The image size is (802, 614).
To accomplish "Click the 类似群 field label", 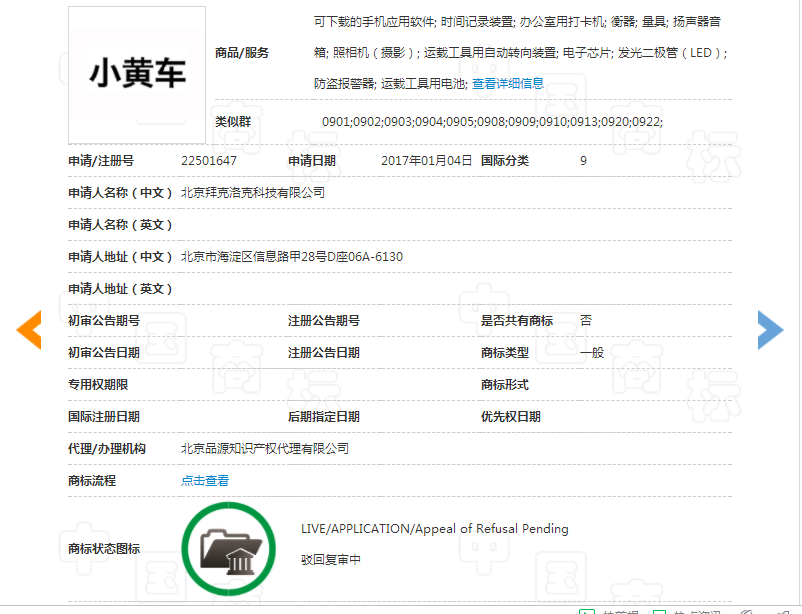I will [x=233, y=122].
